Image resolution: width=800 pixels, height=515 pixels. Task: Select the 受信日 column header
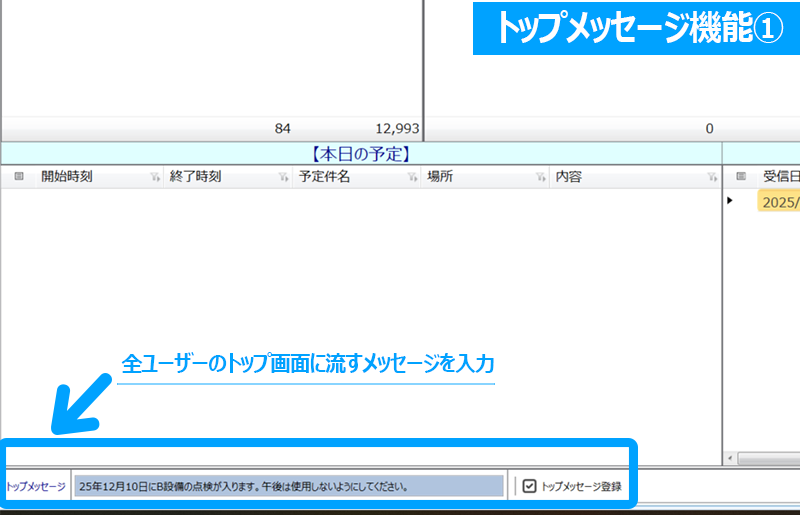(781, 177)
